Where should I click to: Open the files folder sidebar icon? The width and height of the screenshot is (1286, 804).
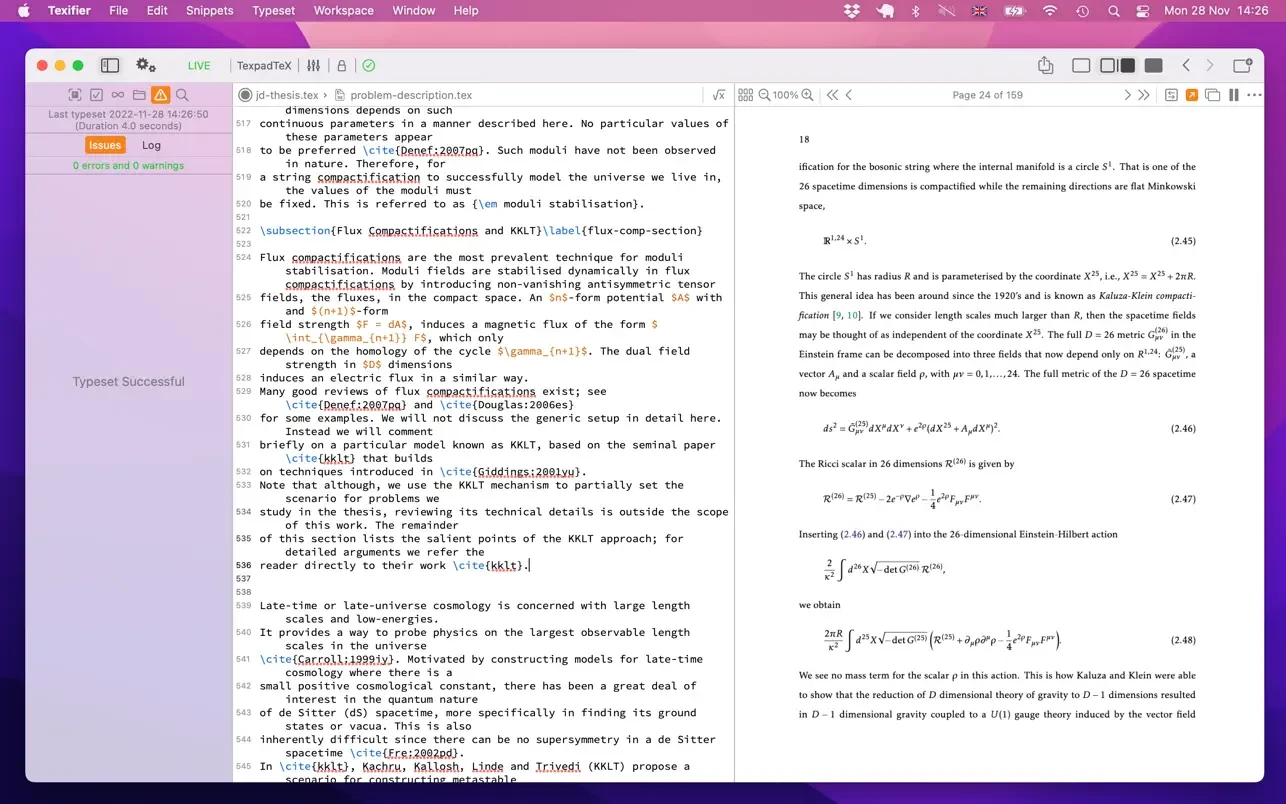[139, 95]
